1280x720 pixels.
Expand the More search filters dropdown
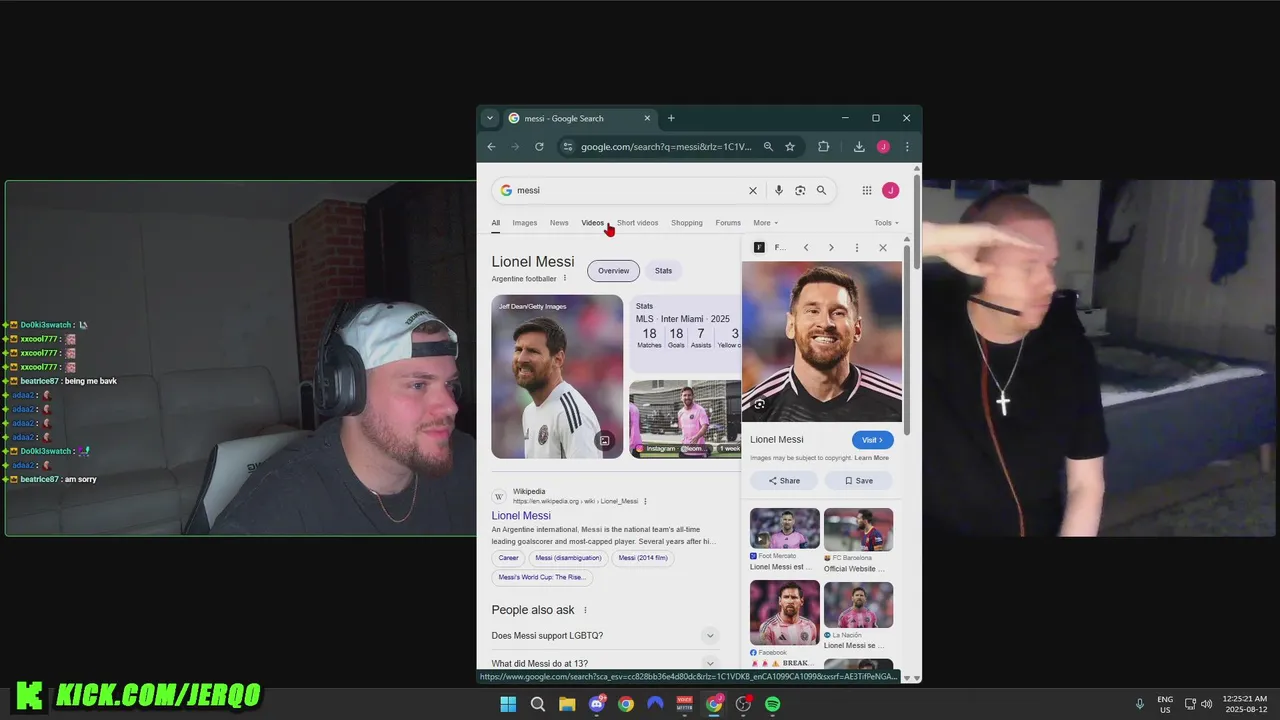(765, 223)
